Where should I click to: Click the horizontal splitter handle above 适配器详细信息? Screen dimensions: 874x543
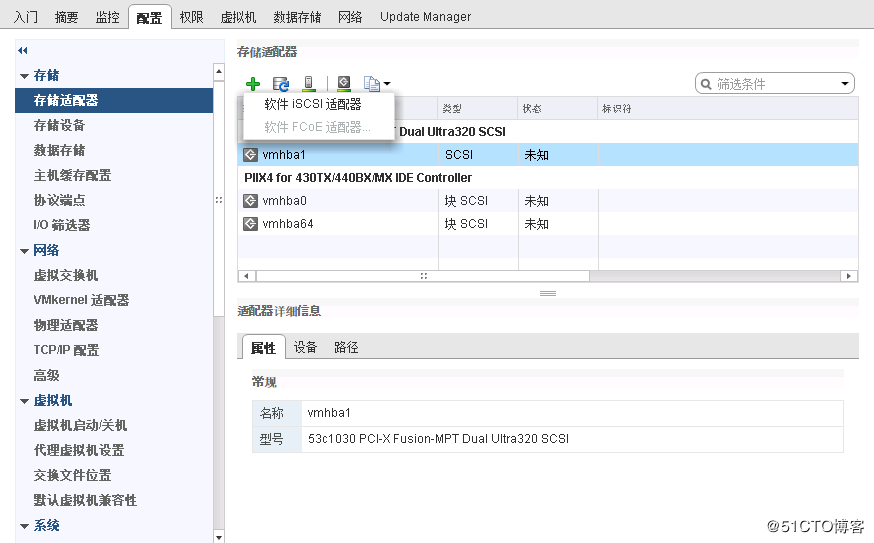pos(548,293)
